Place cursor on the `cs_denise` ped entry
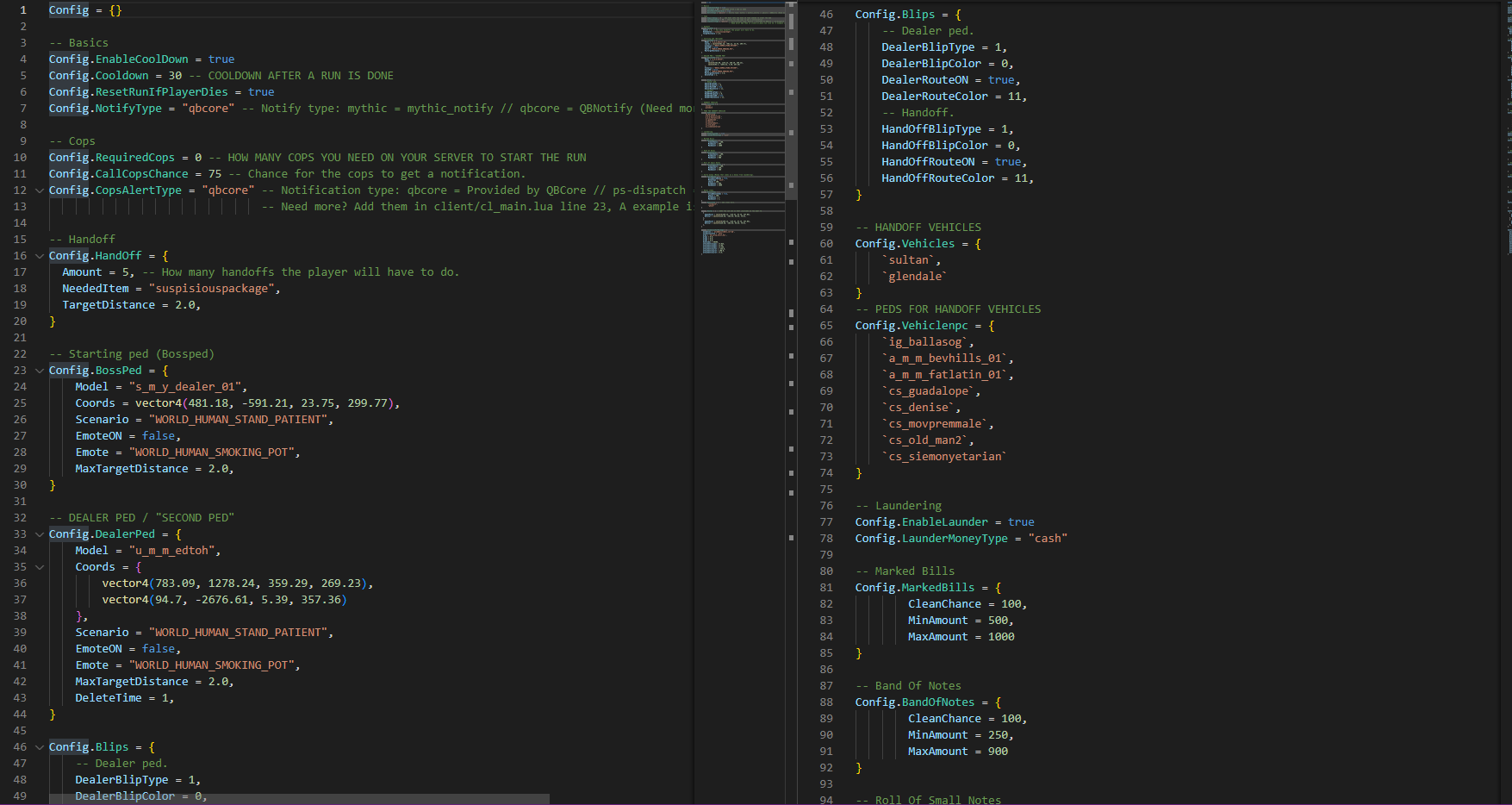This screenshot has width=1512, height=805. [919, 408]
